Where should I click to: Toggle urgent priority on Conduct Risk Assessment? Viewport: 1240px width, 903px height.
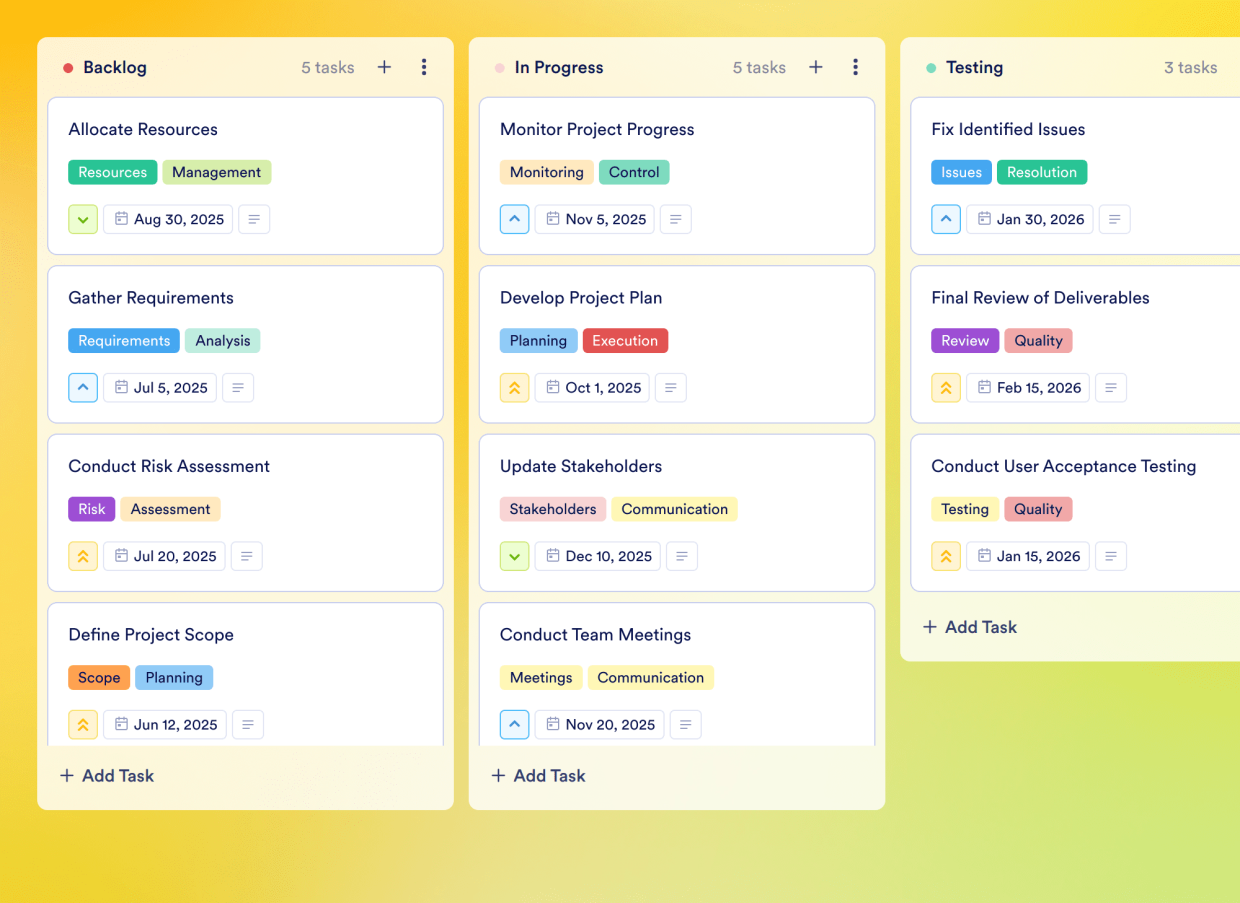(x=83, y=556)
